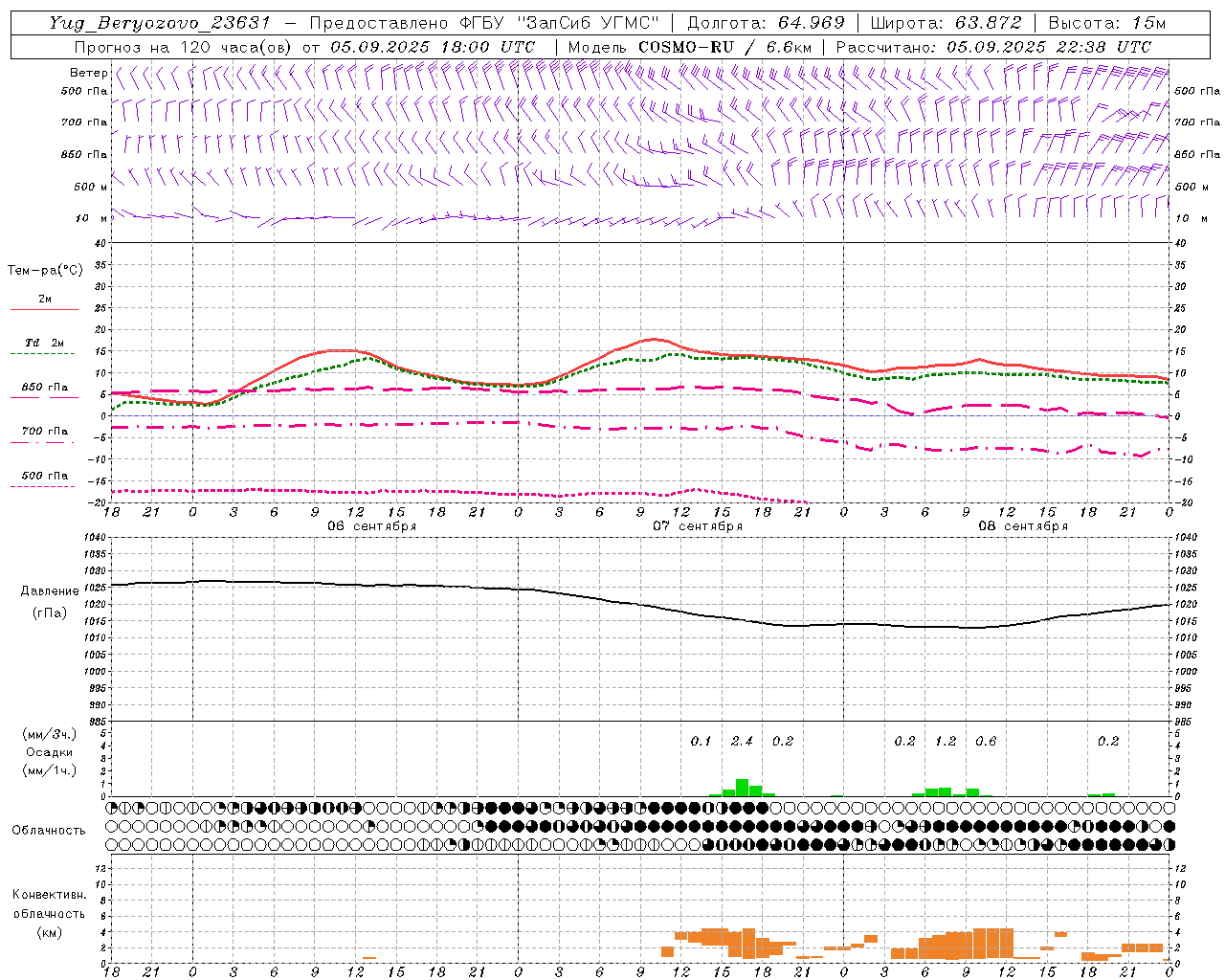Click the 'Осадки' precipitation label
This screenshot has height=980, width=1225.
pos(50,752)
